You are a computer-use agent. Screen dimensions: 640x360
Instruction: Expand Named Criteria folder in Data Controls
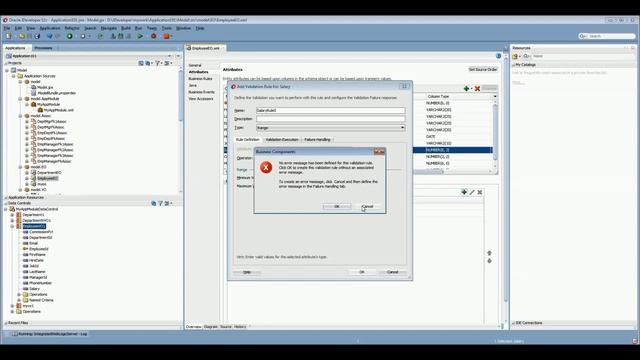point(19,300)
